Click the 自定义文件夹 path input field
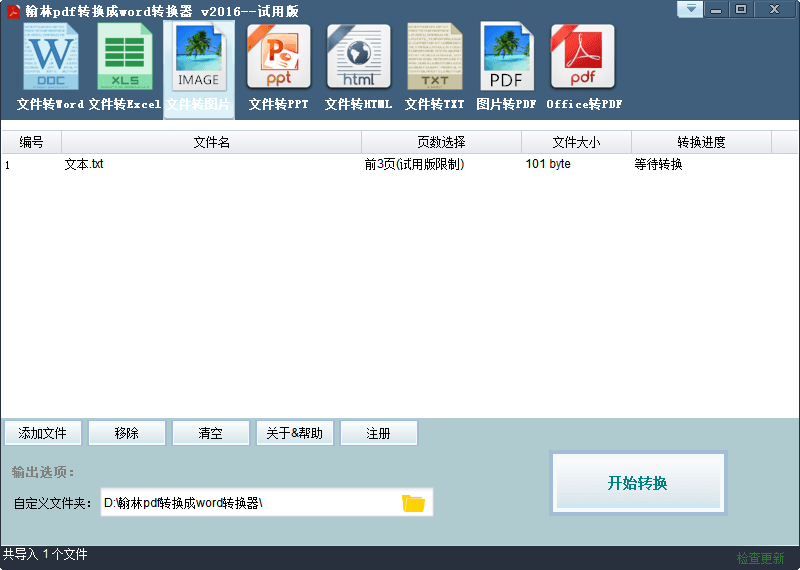Screen dimensions: 800x570 point(266,503)
